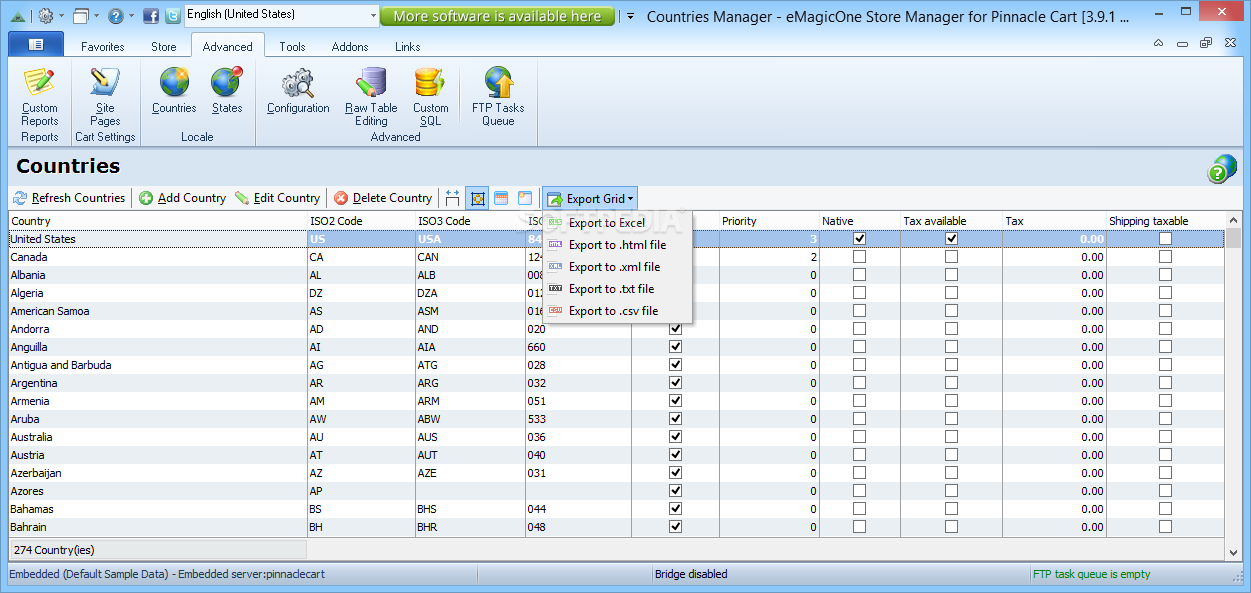1251x593 pixels.
Task: Check Tax available for Albania
Action: tap(951, 275)
